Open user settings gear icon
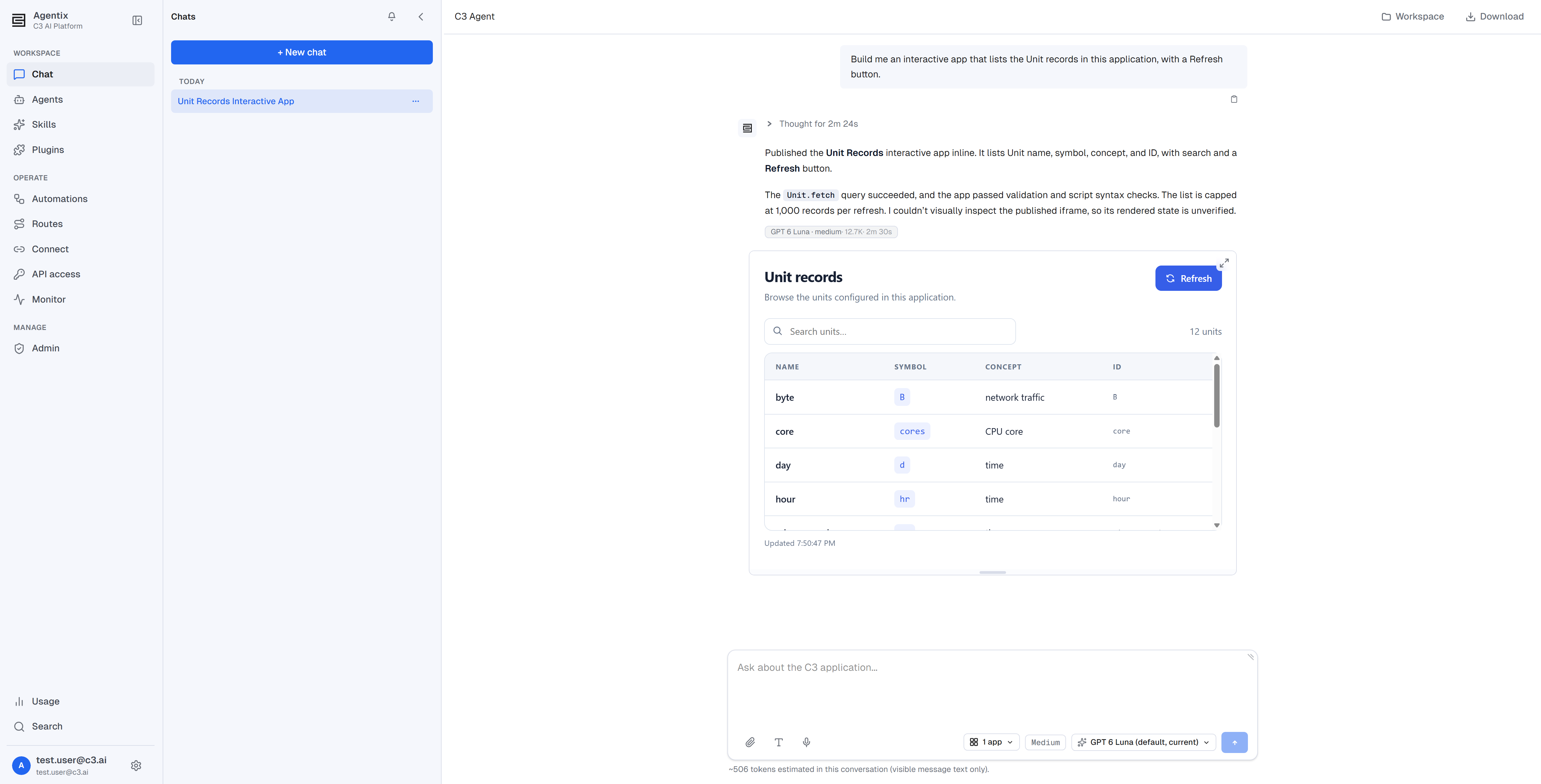 pyautogui.click(x=136, y=765)
